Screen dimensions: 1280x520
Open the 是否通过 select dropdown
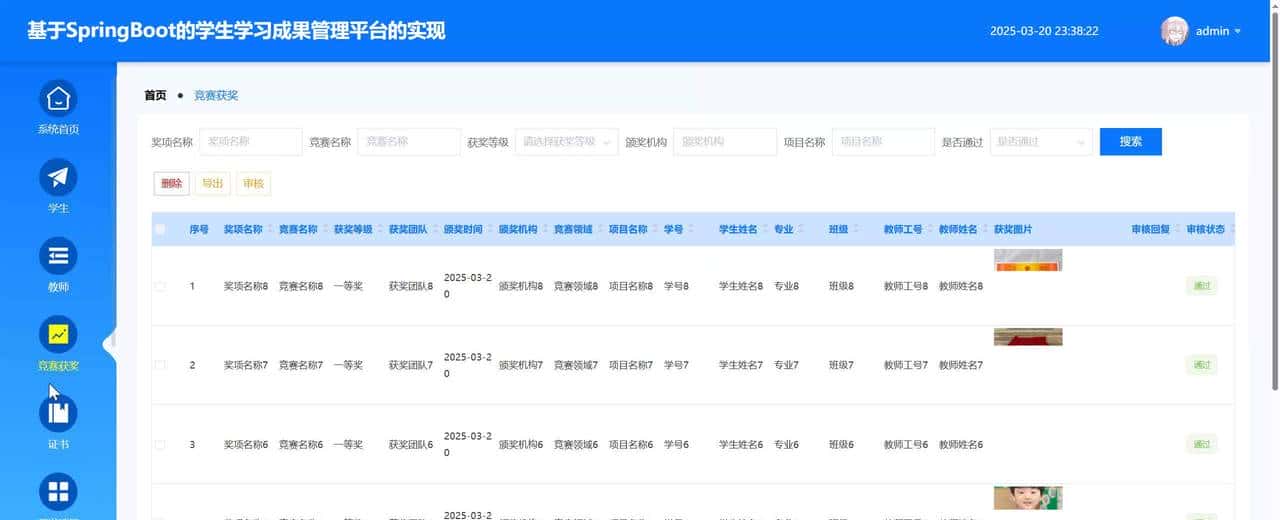pos(1041,142)
